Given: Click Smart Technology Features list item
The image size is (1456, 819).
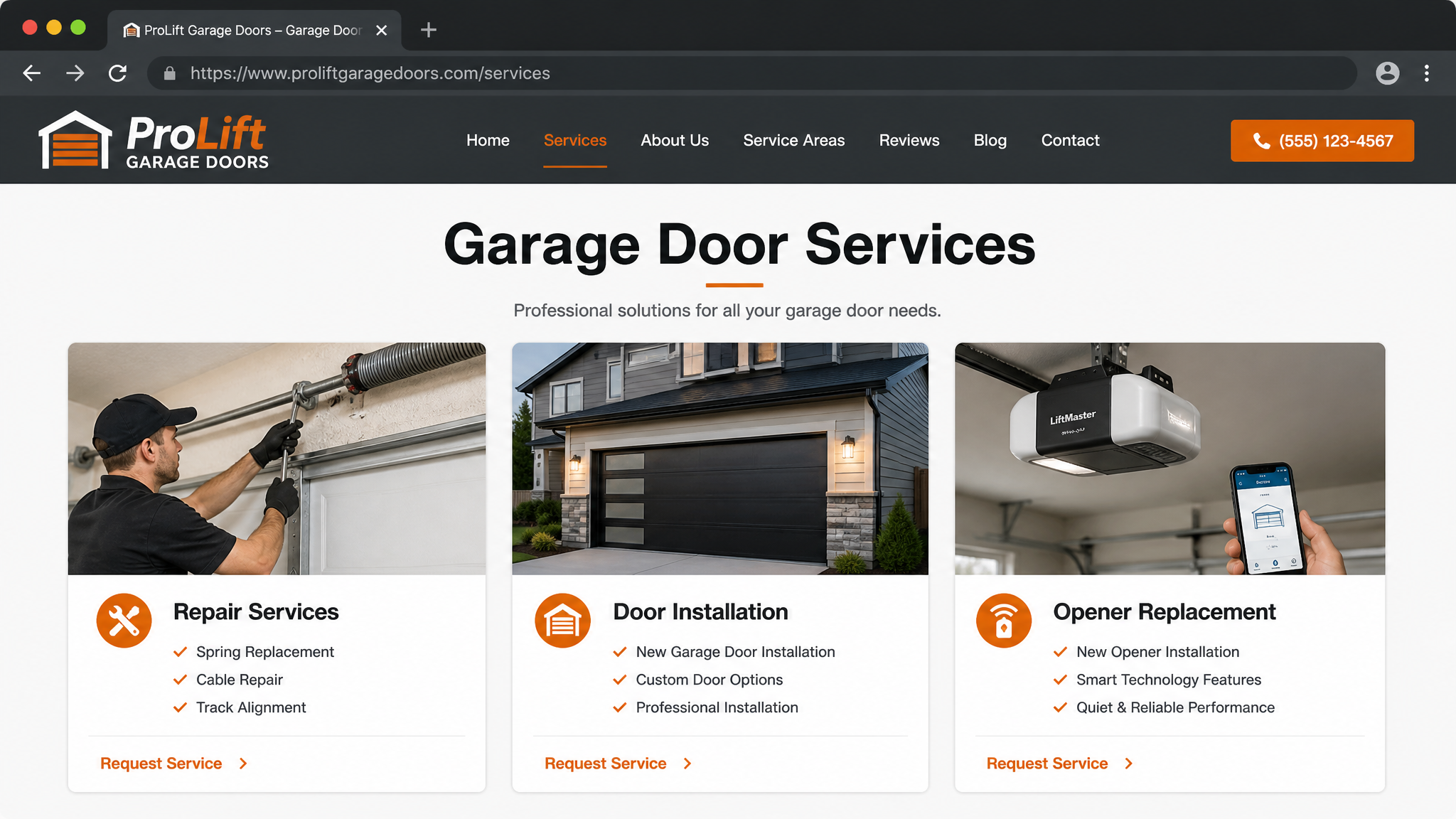Looking at the screenshot, I should tap(1168, 680).
